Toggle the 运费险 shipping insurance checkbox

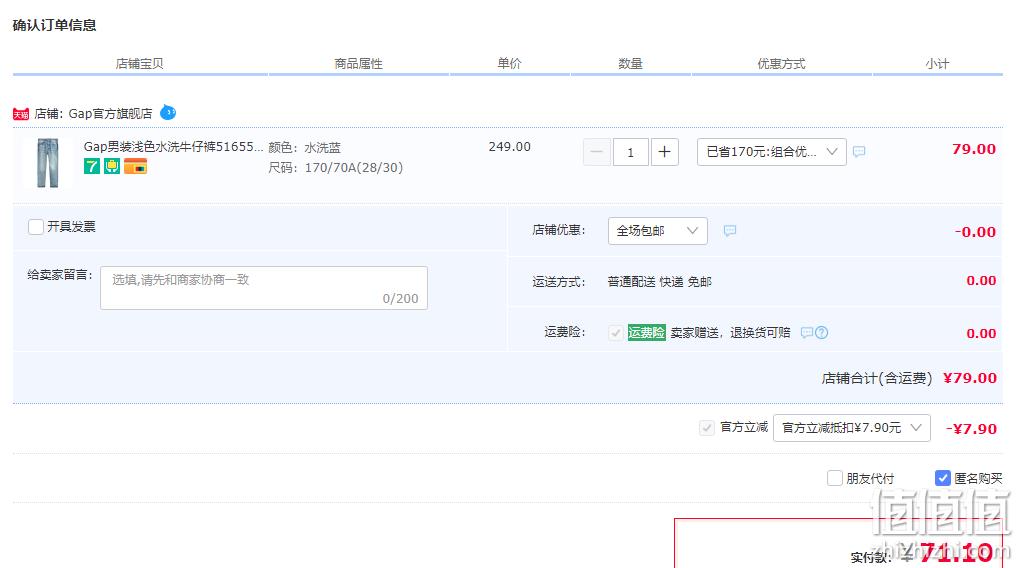(x=615, y=333)
